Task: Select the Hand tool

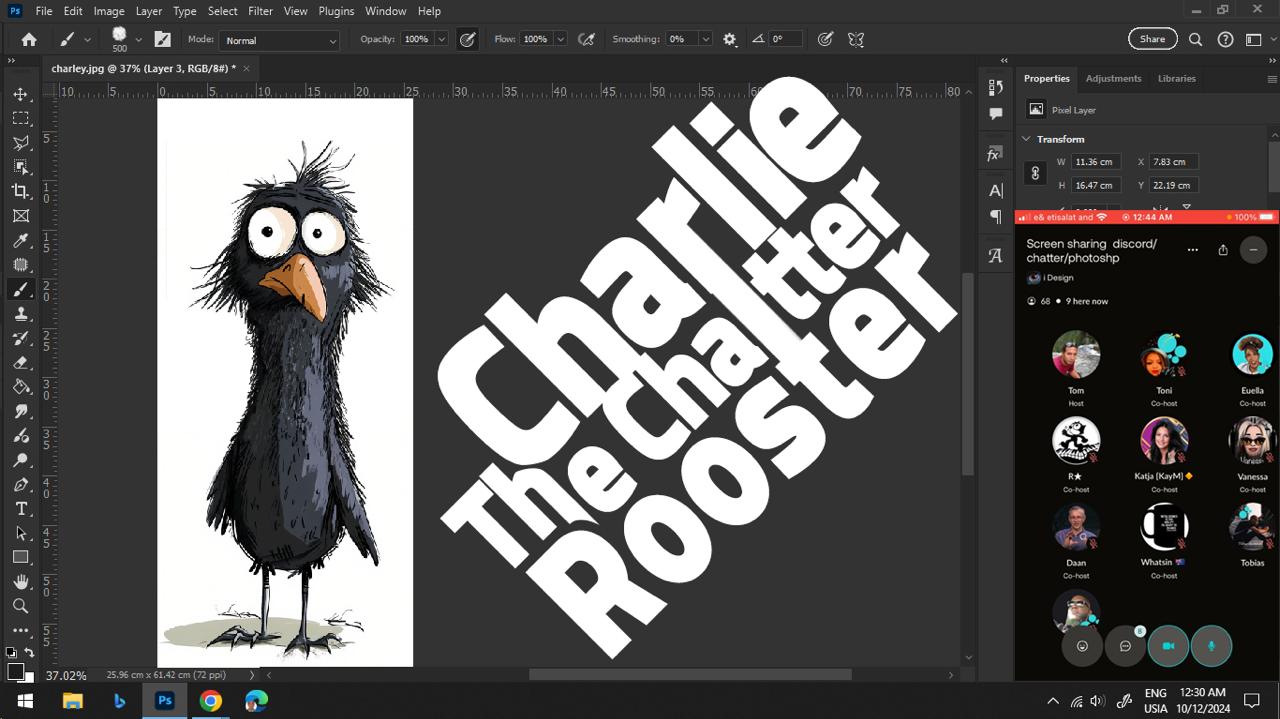Action: pos(21,582)
